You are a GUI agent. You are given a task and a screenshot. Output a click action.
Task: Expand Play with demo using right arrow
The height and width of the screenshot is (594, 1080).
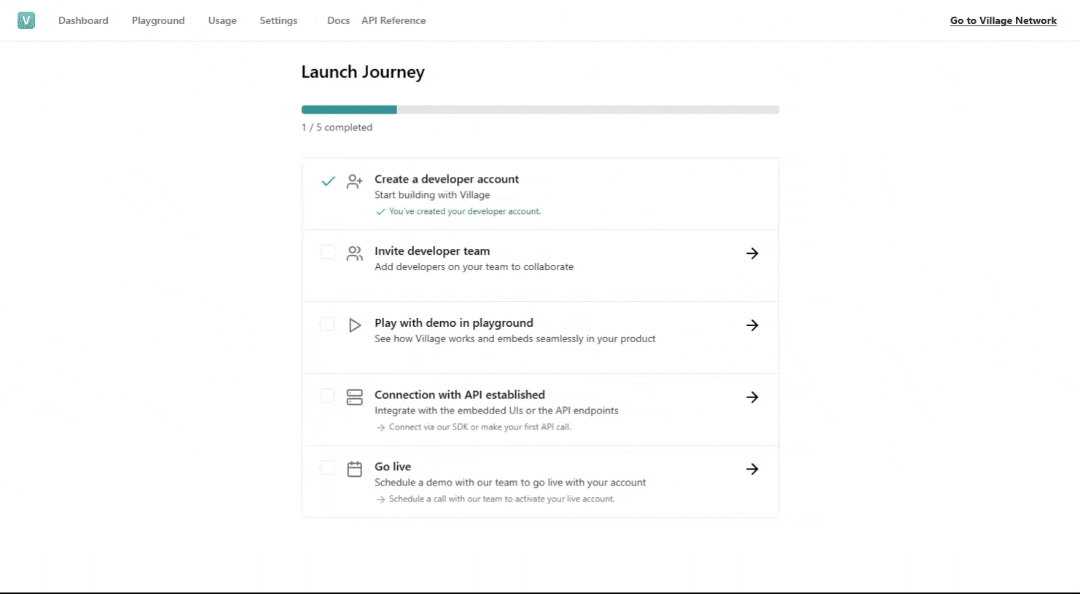coord(752,325)
